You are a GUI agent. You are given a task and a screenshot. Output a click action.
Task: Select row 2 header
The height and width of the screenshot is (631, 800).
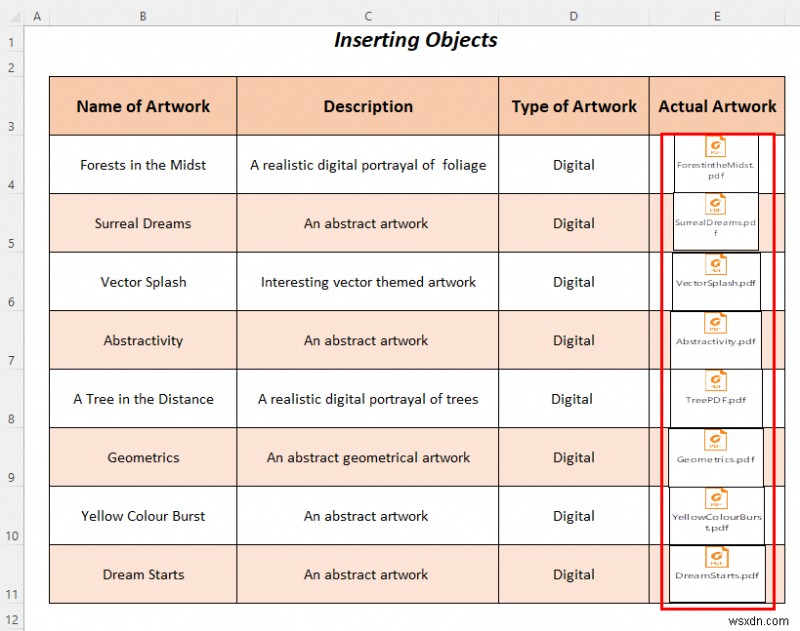(x=12, y=66)
